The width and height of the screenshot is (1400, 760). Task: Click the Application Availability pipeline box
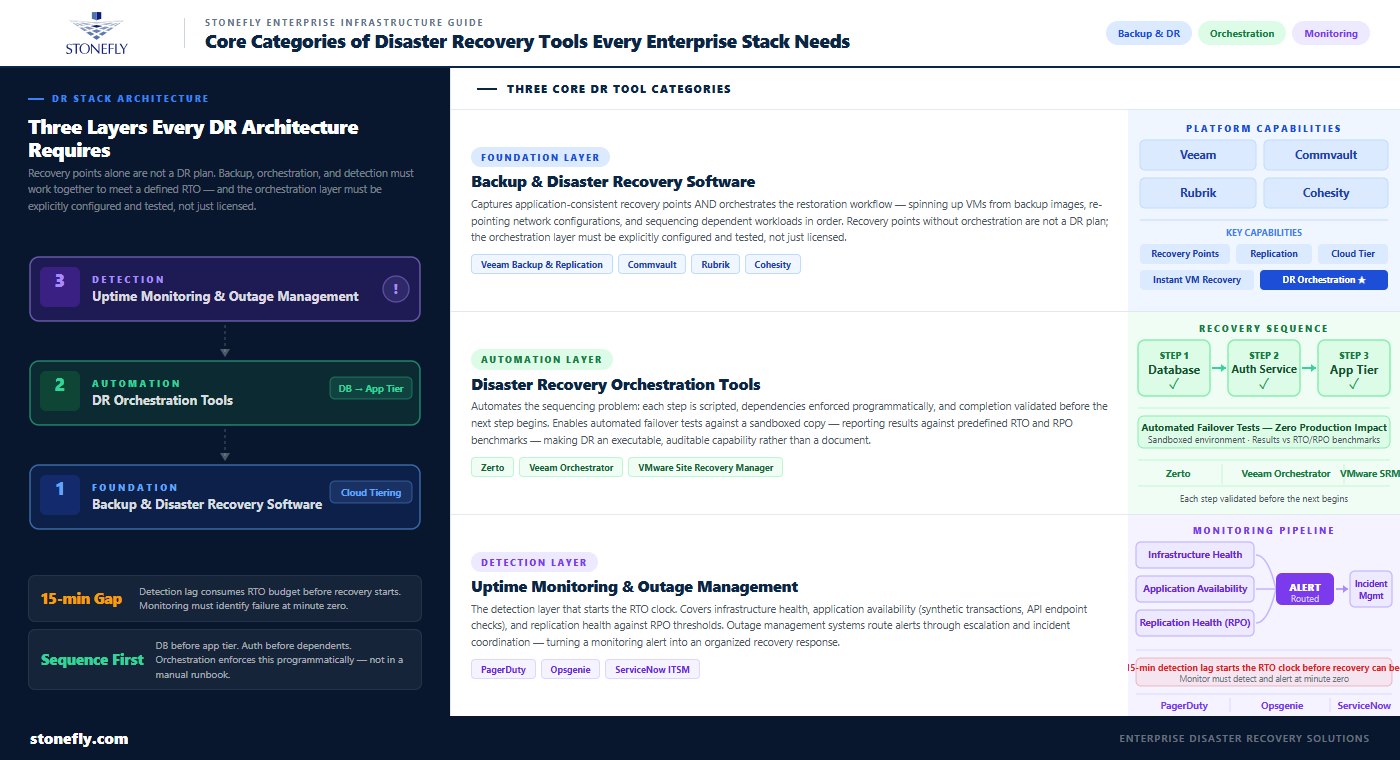tap(1195, 589)
